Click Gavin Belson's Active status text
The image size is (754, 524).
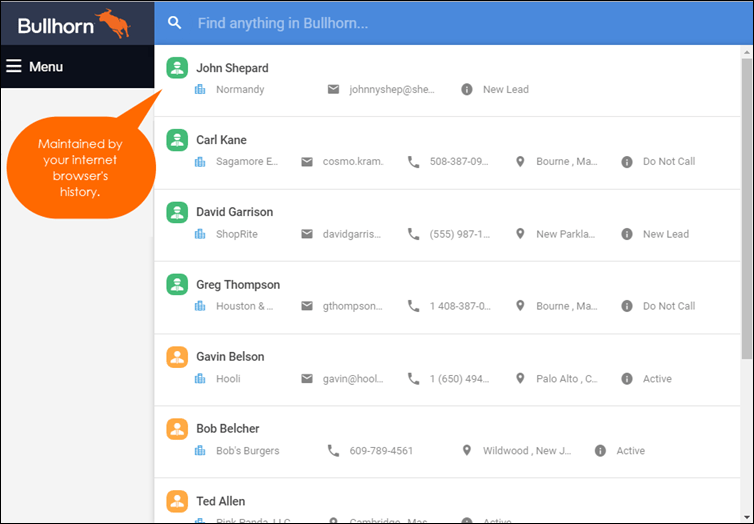tap(657, 379)
